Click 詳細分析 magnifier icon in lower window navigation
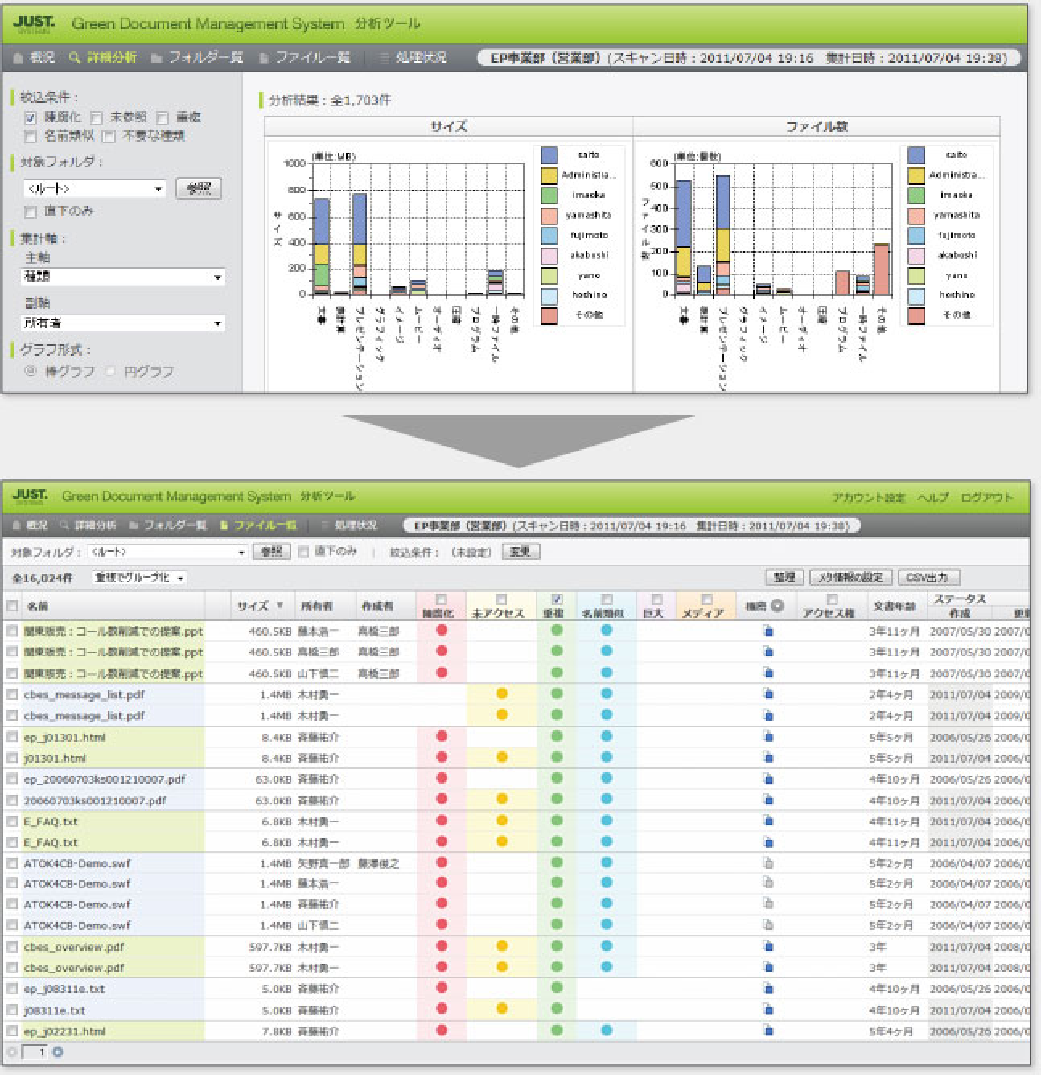The image size is (1041, 1075). 64,525
